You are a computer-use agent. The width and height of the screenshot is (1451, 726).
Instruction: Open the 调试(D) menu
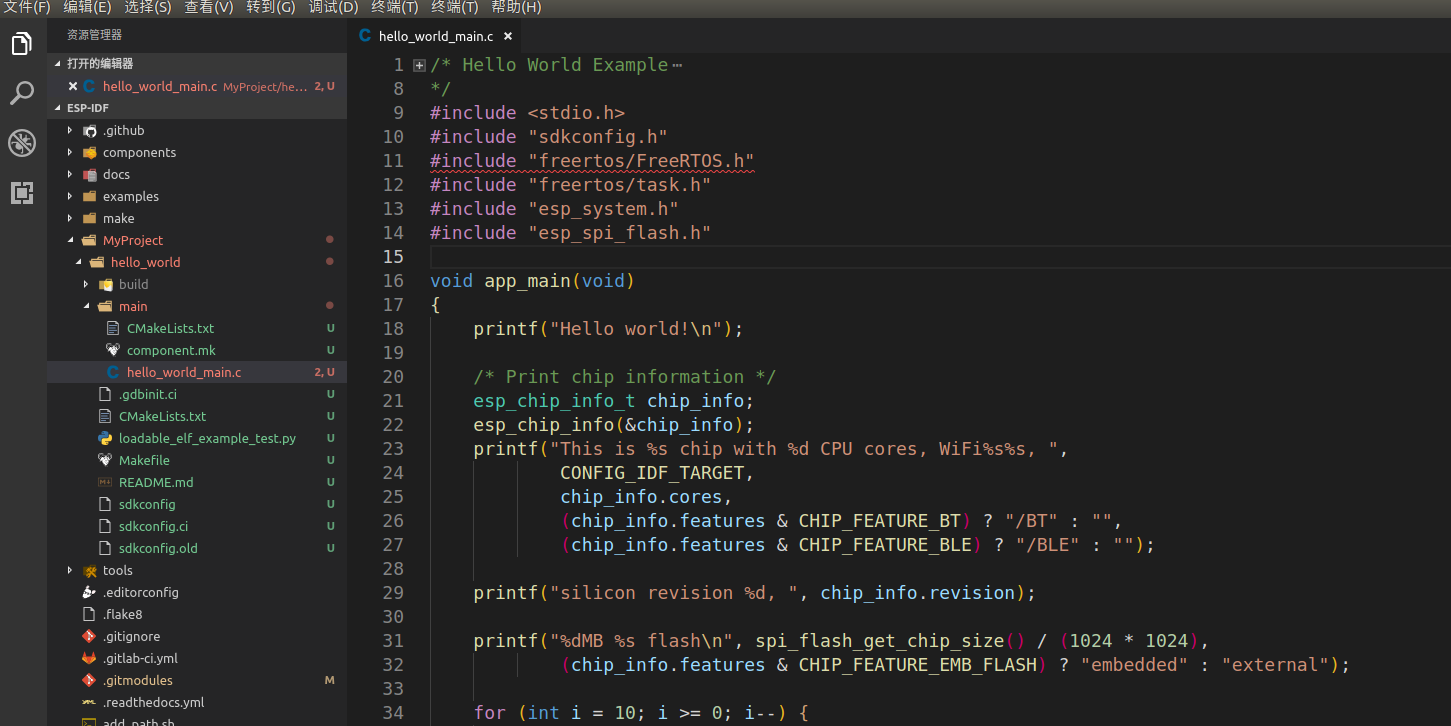[333, 8]
